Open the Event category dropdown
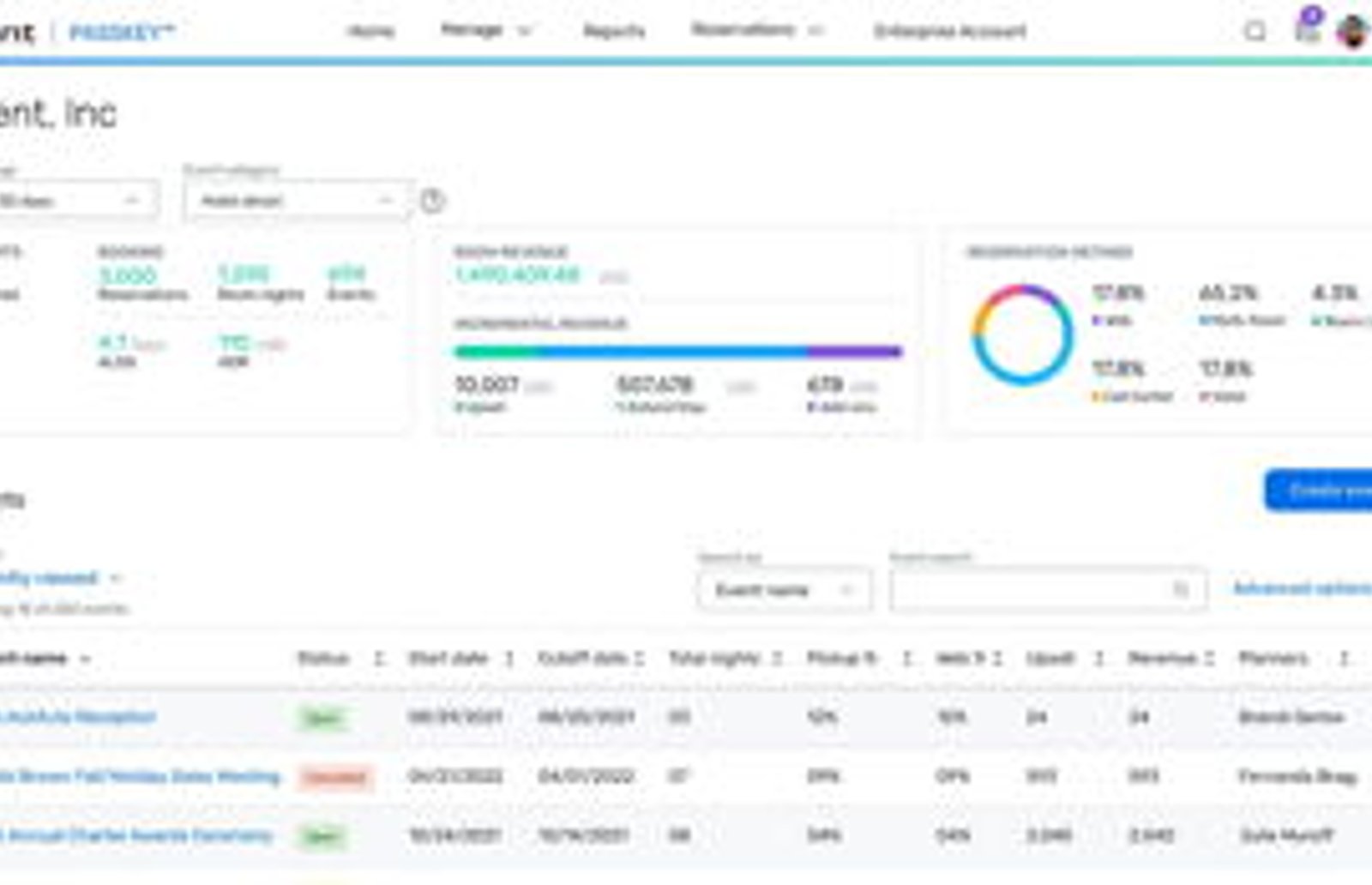The width and height of the screenshot is (1372, 885). [x=297, y=201]
